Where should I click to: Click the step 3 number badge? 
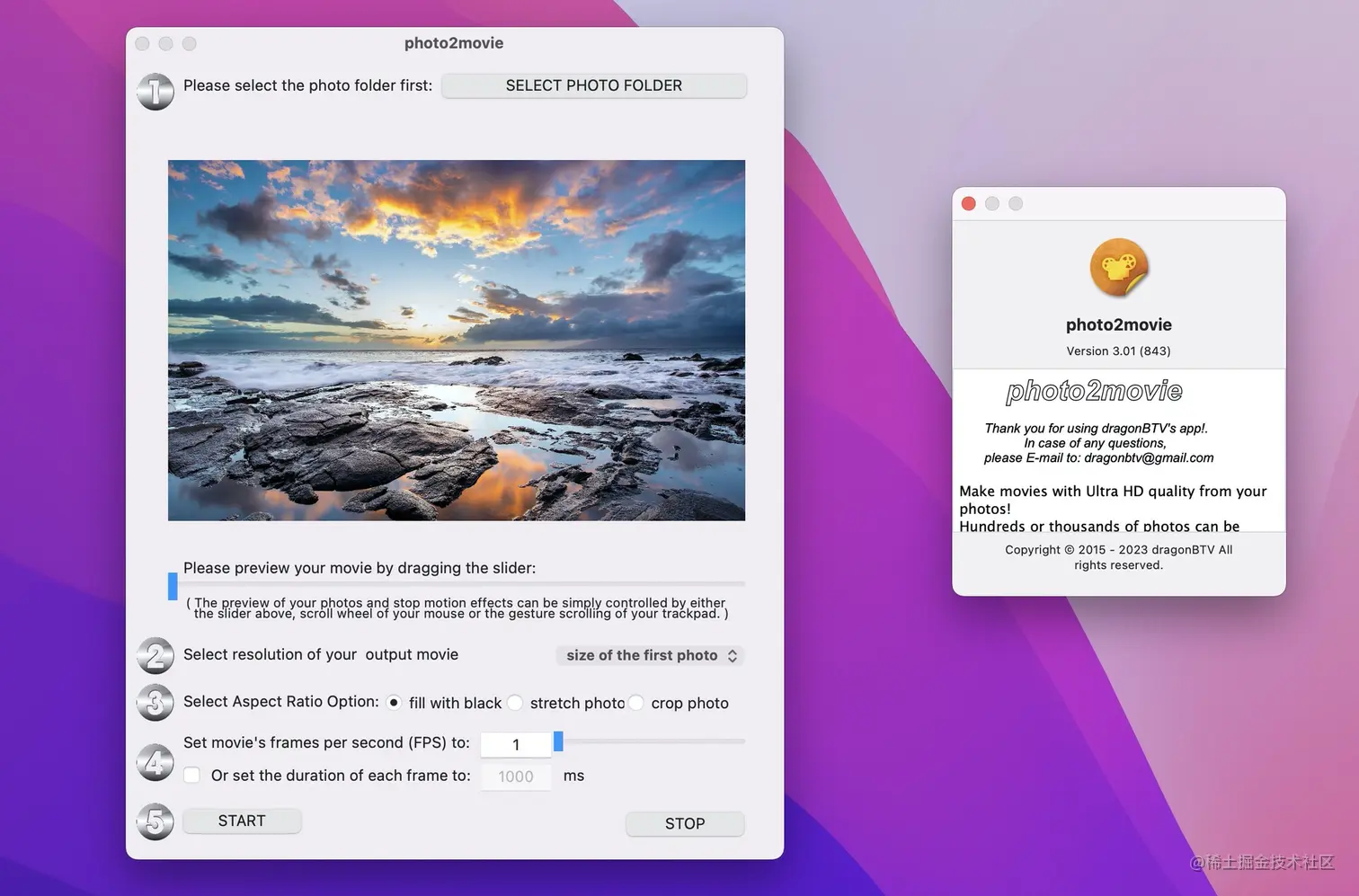point(155,703)
